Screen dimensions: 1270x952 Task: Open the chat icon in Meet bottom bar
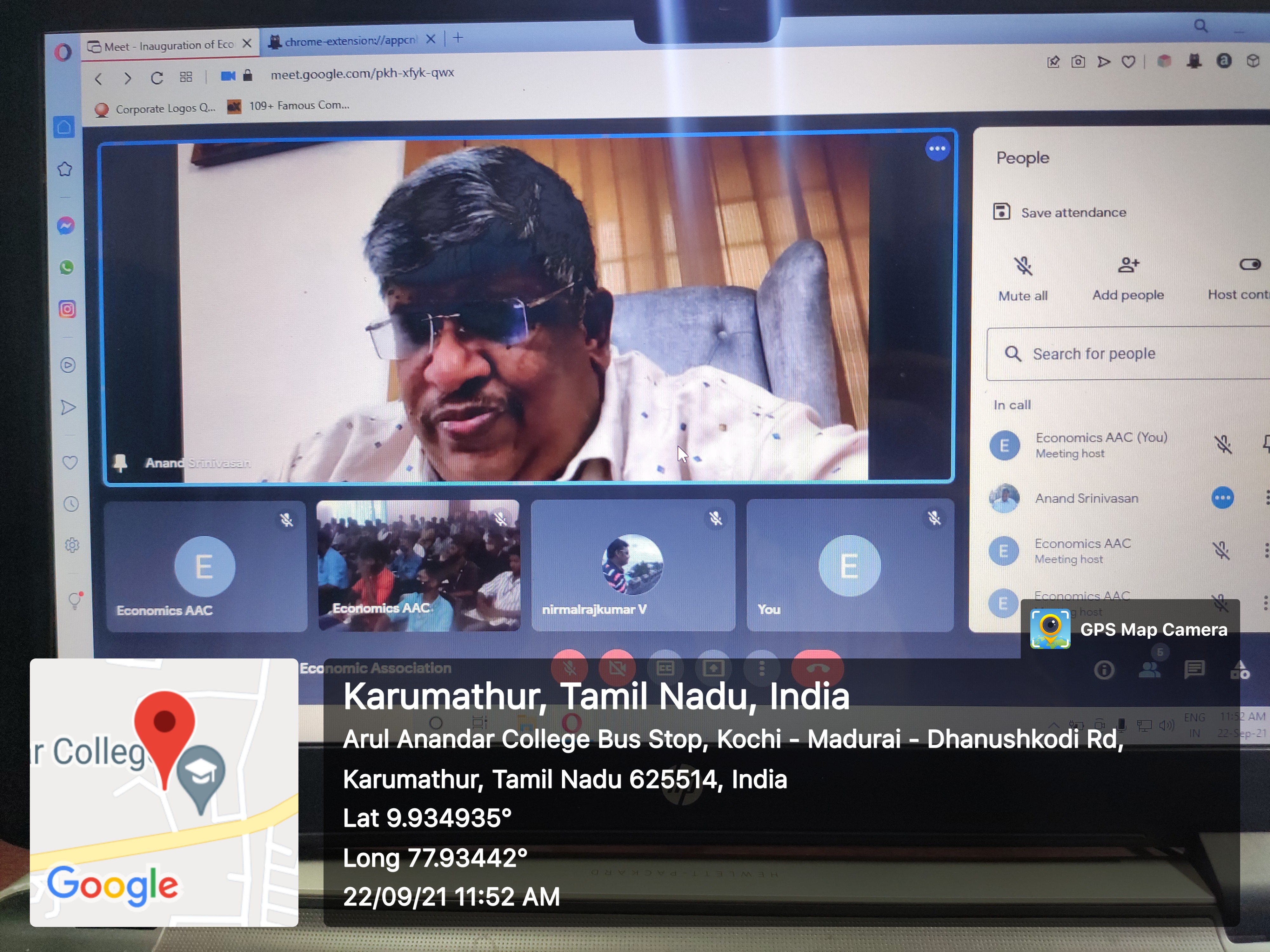coord(1195,669)
